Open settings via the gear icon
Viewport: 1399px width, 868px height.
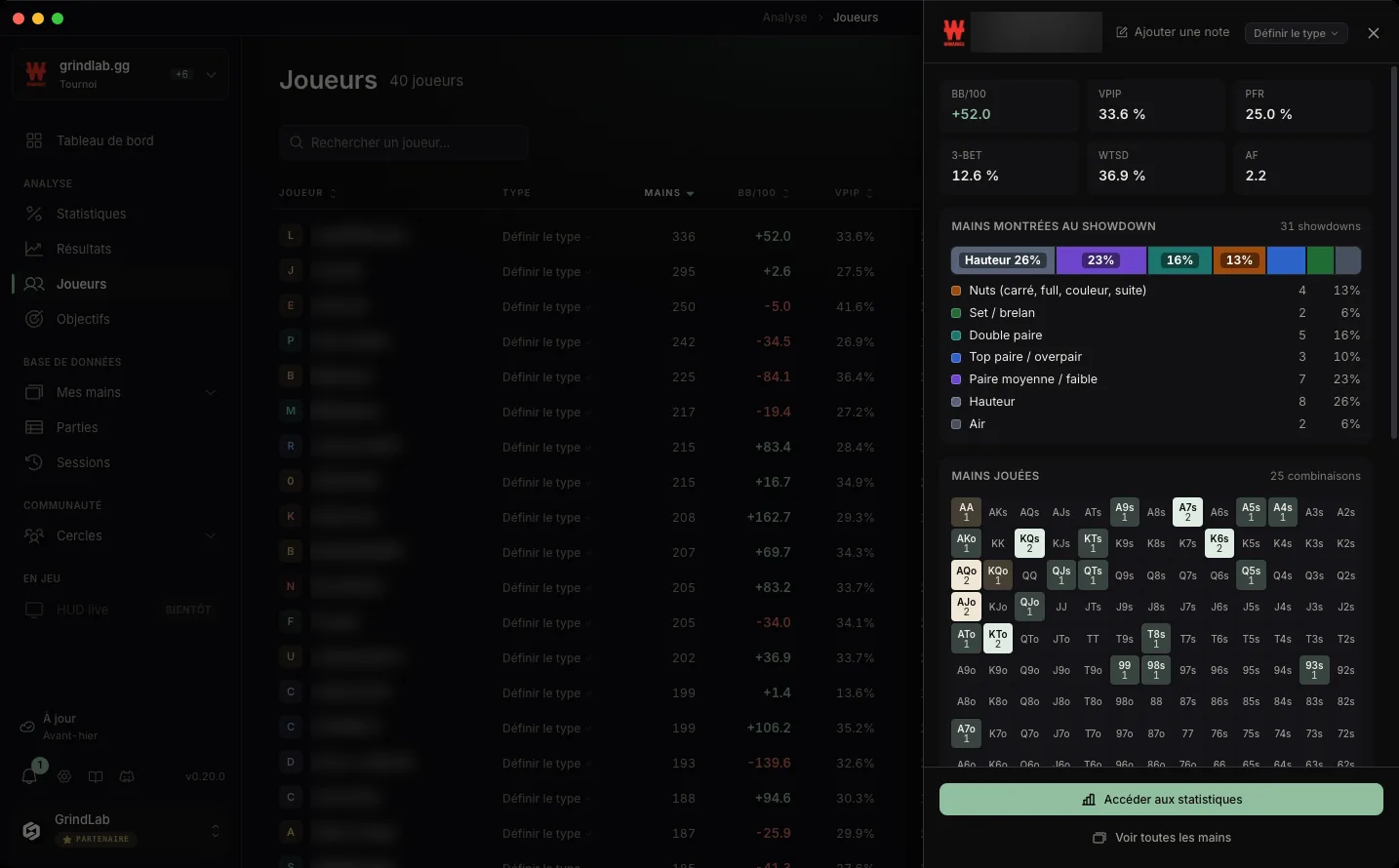coord(64,776)
